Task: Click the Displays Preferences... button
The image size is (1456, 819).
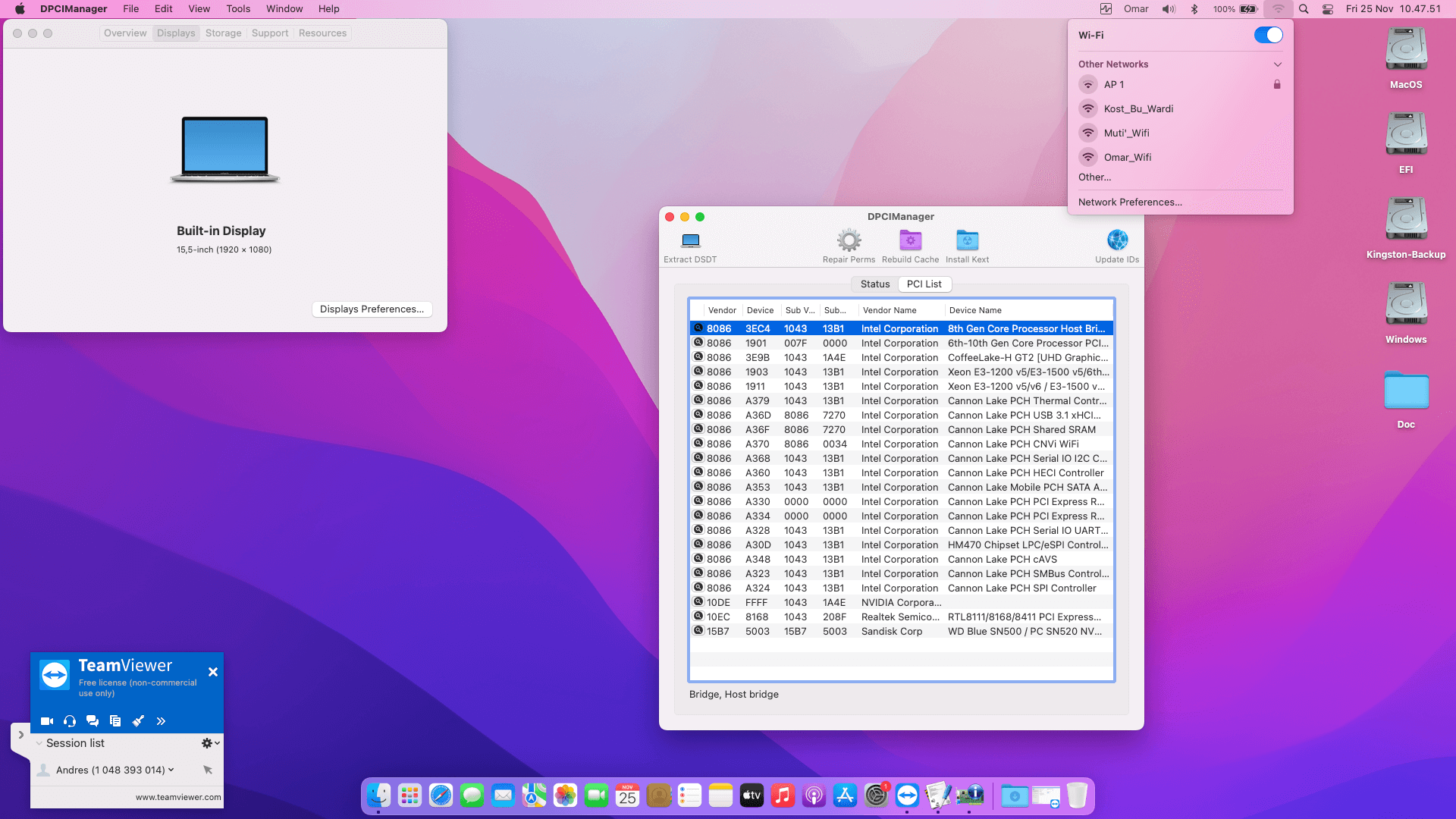Action: coord(372,309)
